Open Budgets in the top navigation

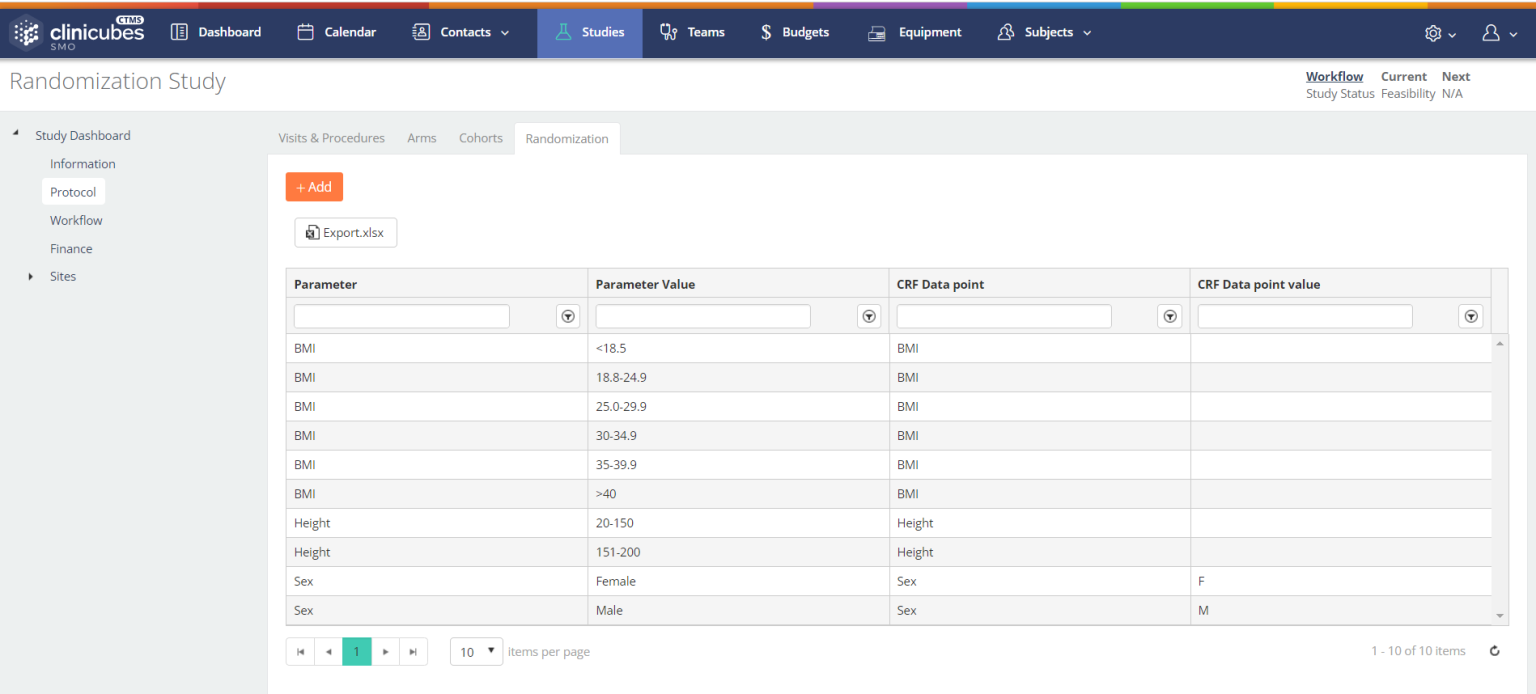pos(794,32)
